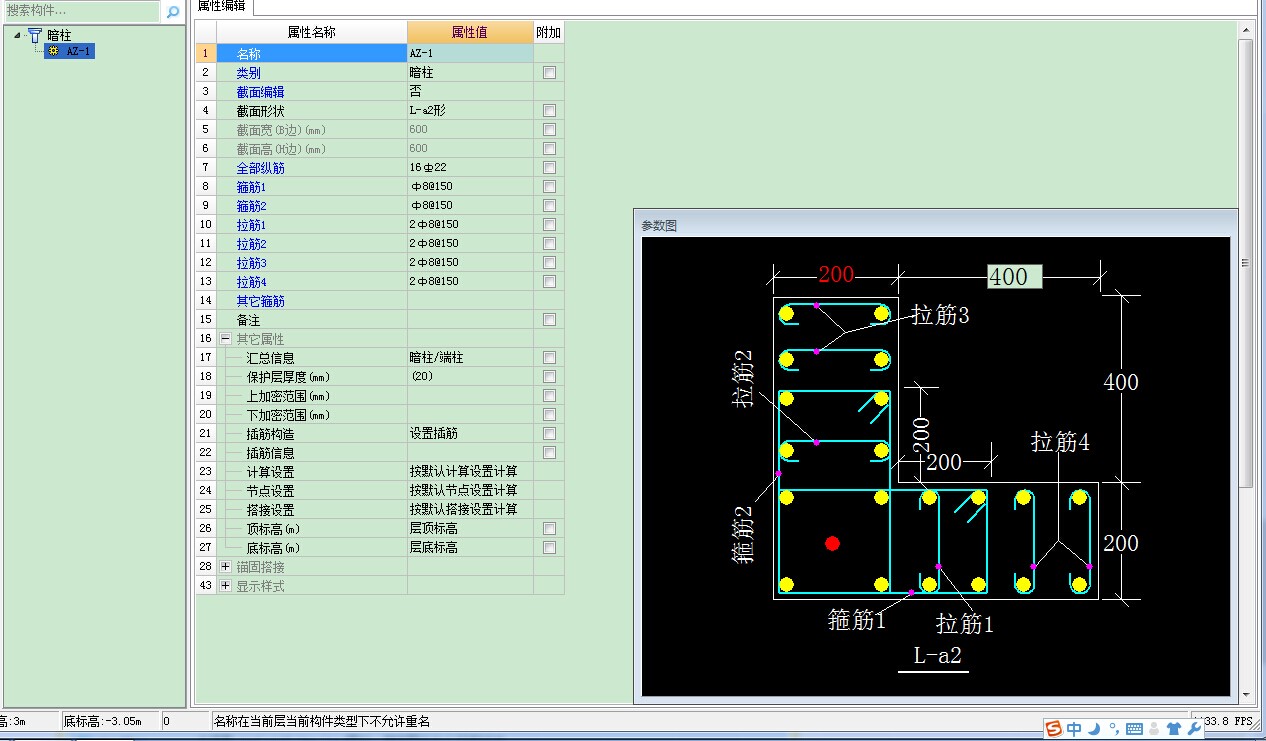Tick the 附加 checkbox for 保护层厚度
The width and height of the screenshot is (1266, 741).
(549, 377)
